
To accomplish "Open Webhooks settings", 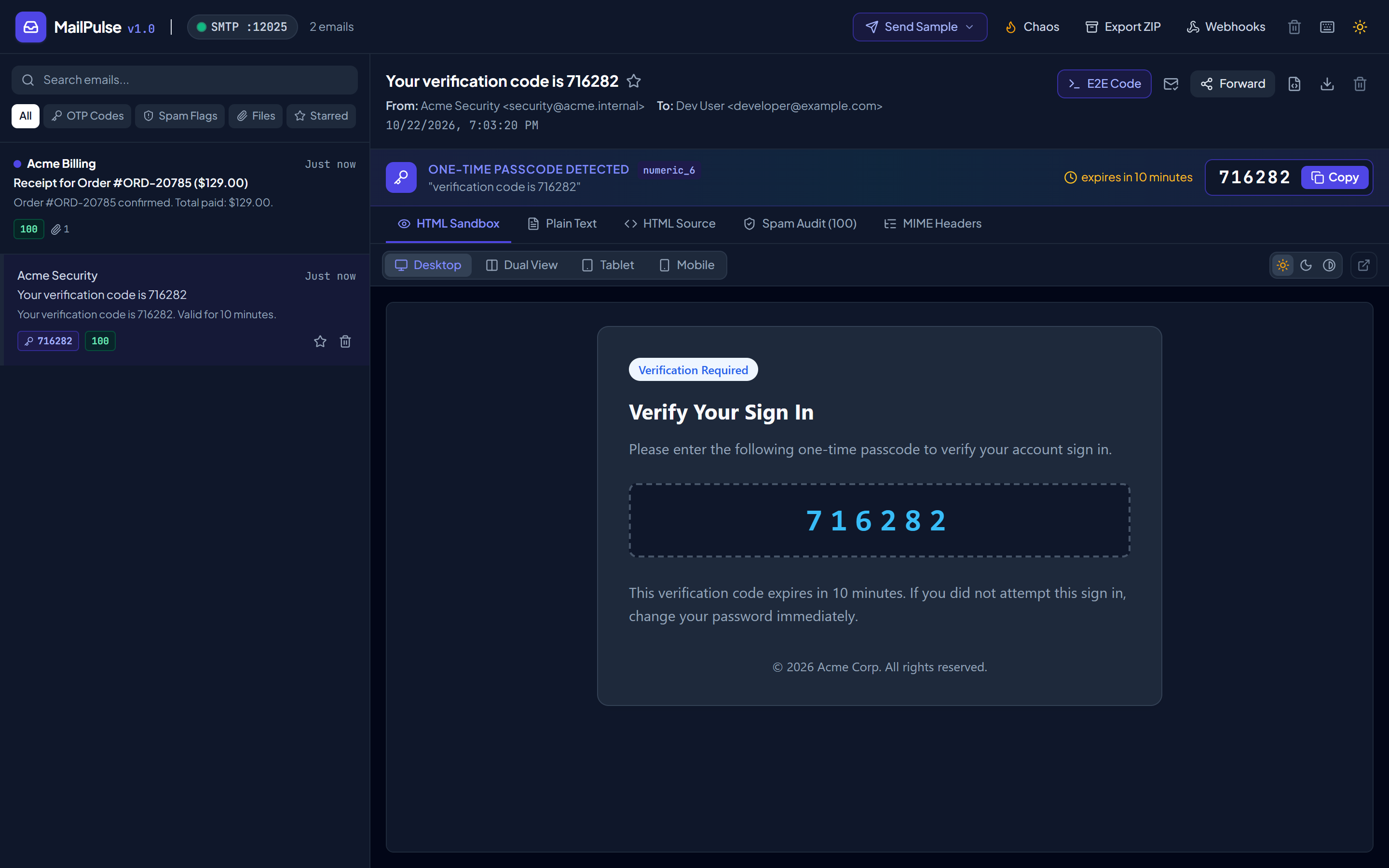I will coord(1226,27).
